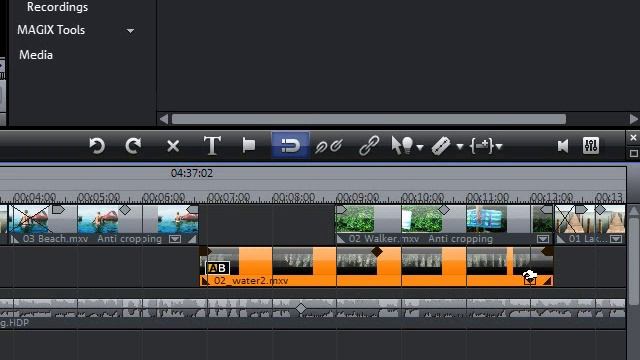Click Anti cropping text on Walker clip
Image resolution: width=640 pixels, height=360 pixels.
click(x=460, y=239)
